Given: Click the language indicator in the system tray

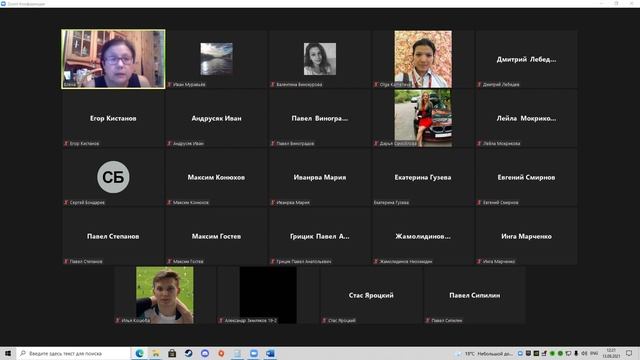Looking at the screenshot, I should tap(594, 353).
